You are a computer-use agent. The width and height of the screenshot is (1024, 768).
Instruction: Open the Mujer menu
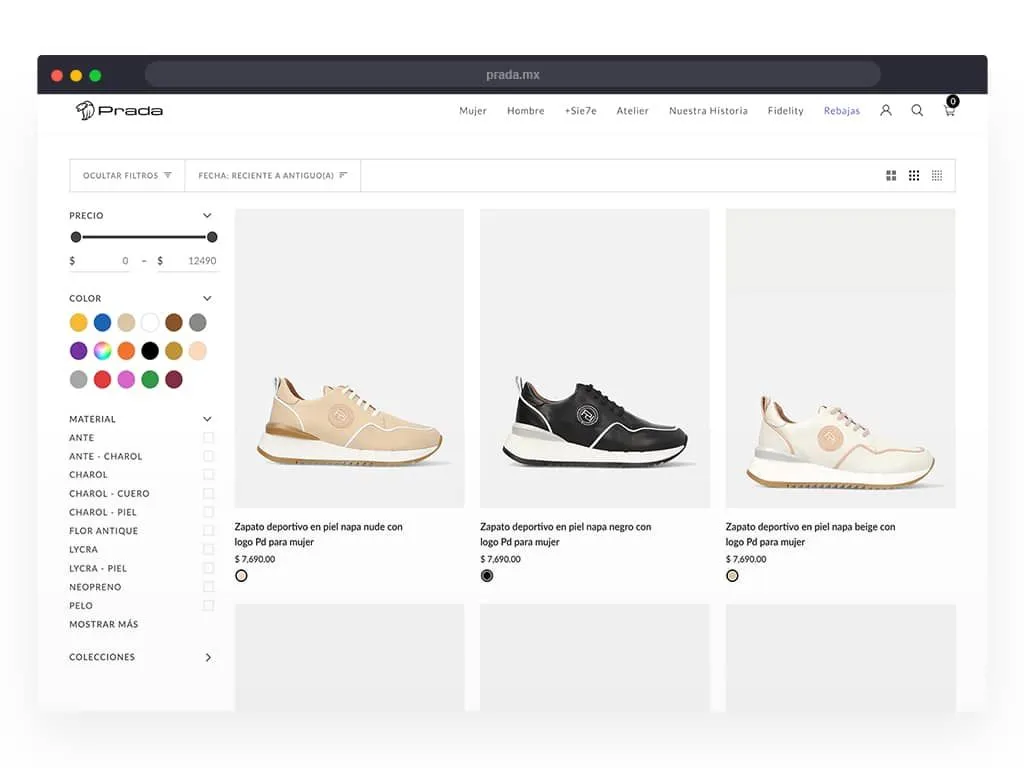click(473, 111)
